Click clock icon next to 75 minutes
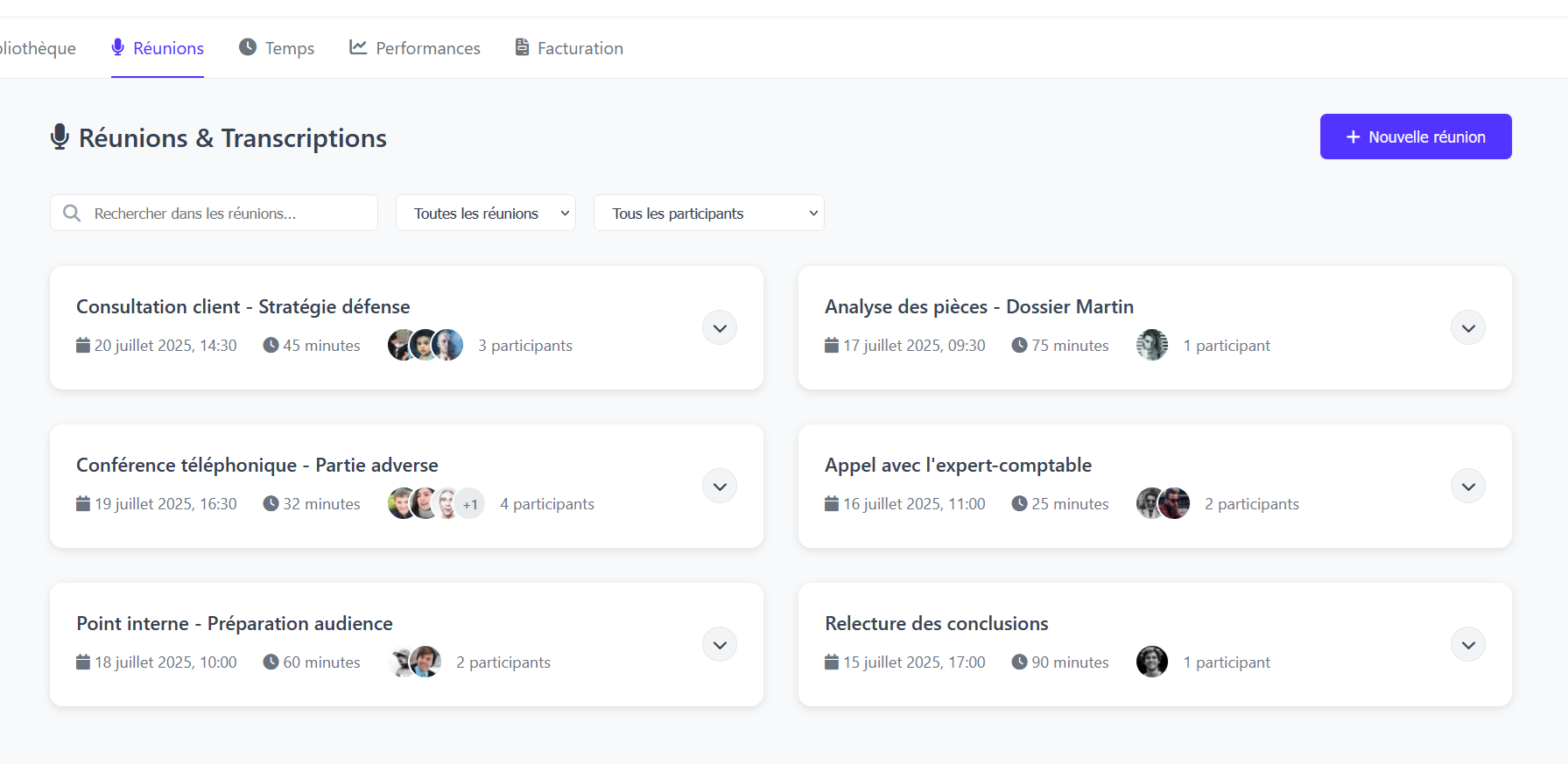This screenshot has width=1568, height=764. tap(1019, 345)
